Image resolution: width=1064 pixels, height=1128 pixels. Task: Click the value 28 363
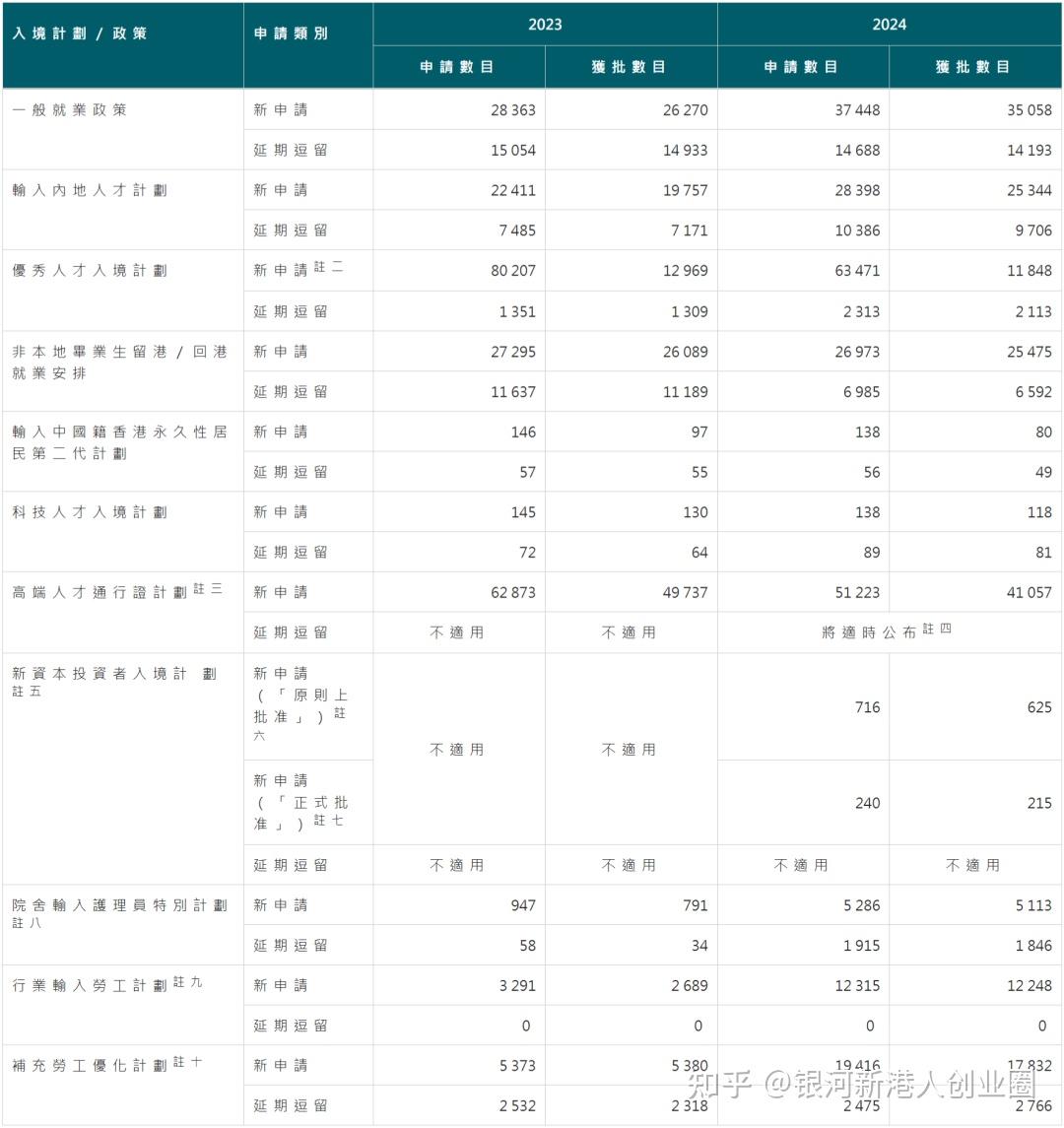tap(513, 110)
